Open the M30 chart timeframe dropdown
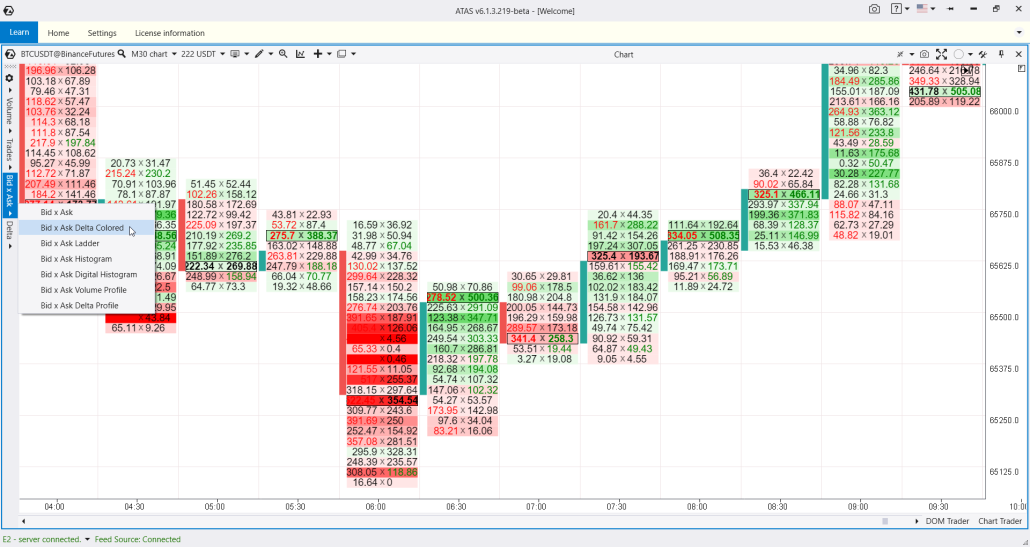The height and width of the screenshot is (547, 1030). click(x=154, y=54)
